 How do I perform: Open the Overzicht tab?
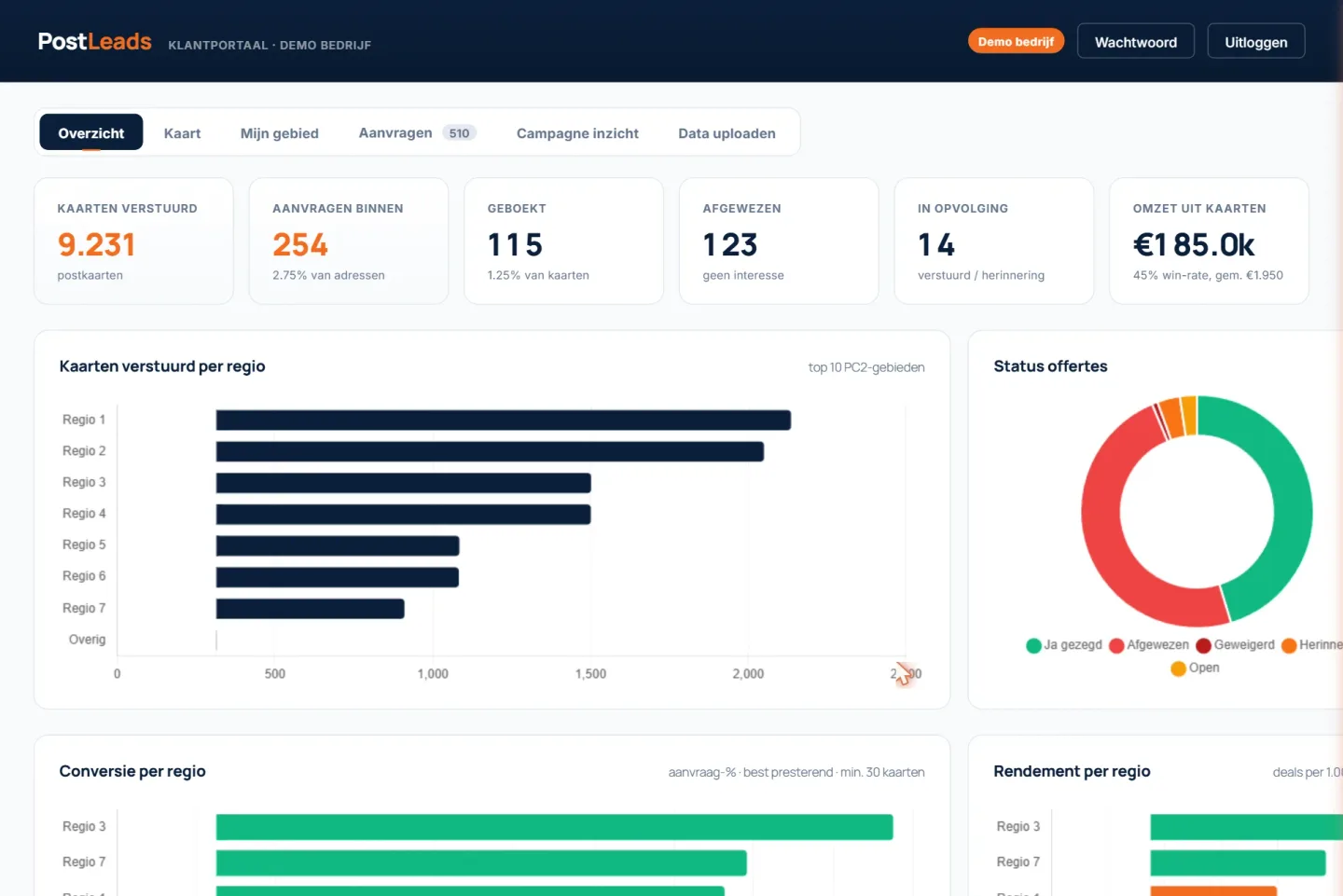click(x=91, y=132)
